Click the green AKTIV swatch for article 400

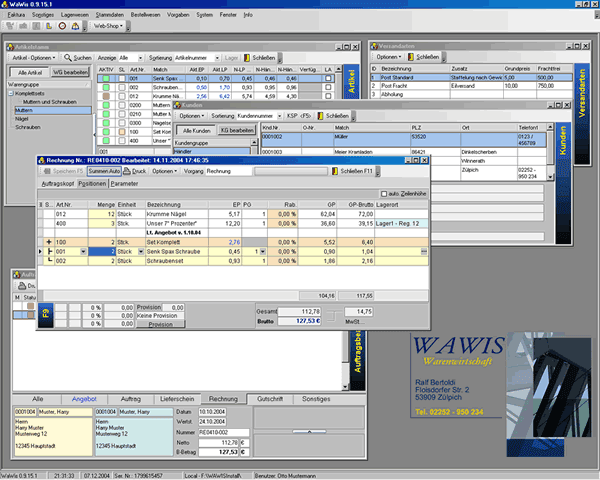(x=106, y=141)
